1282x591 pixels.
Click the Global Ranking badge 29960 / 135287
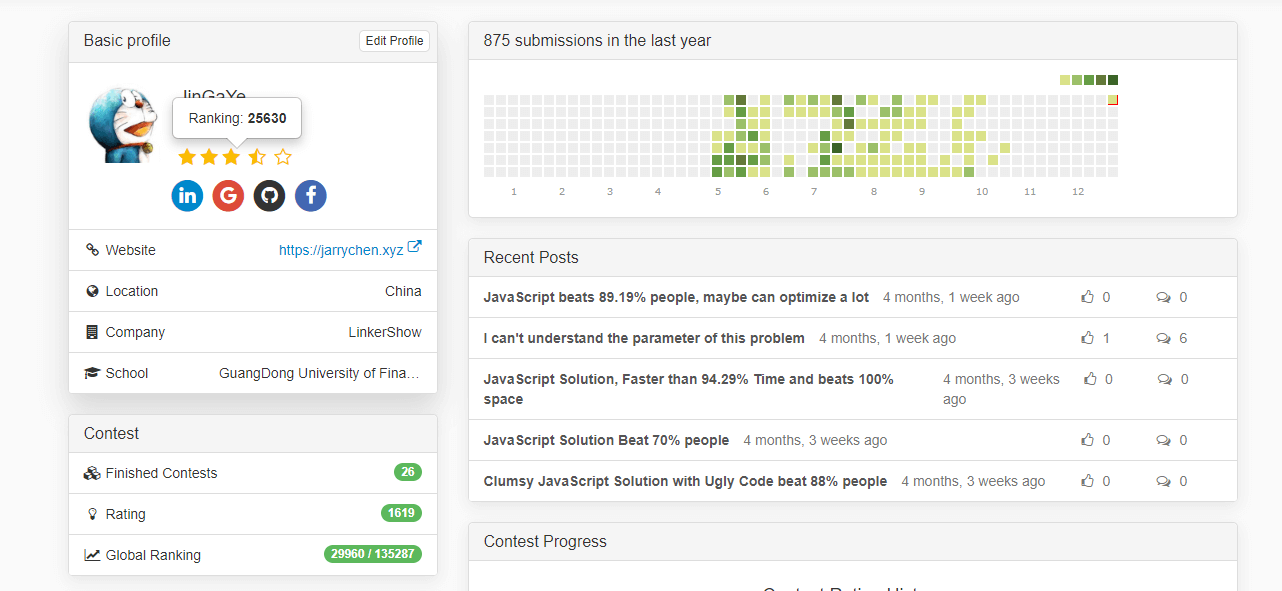tap(373, 554)
